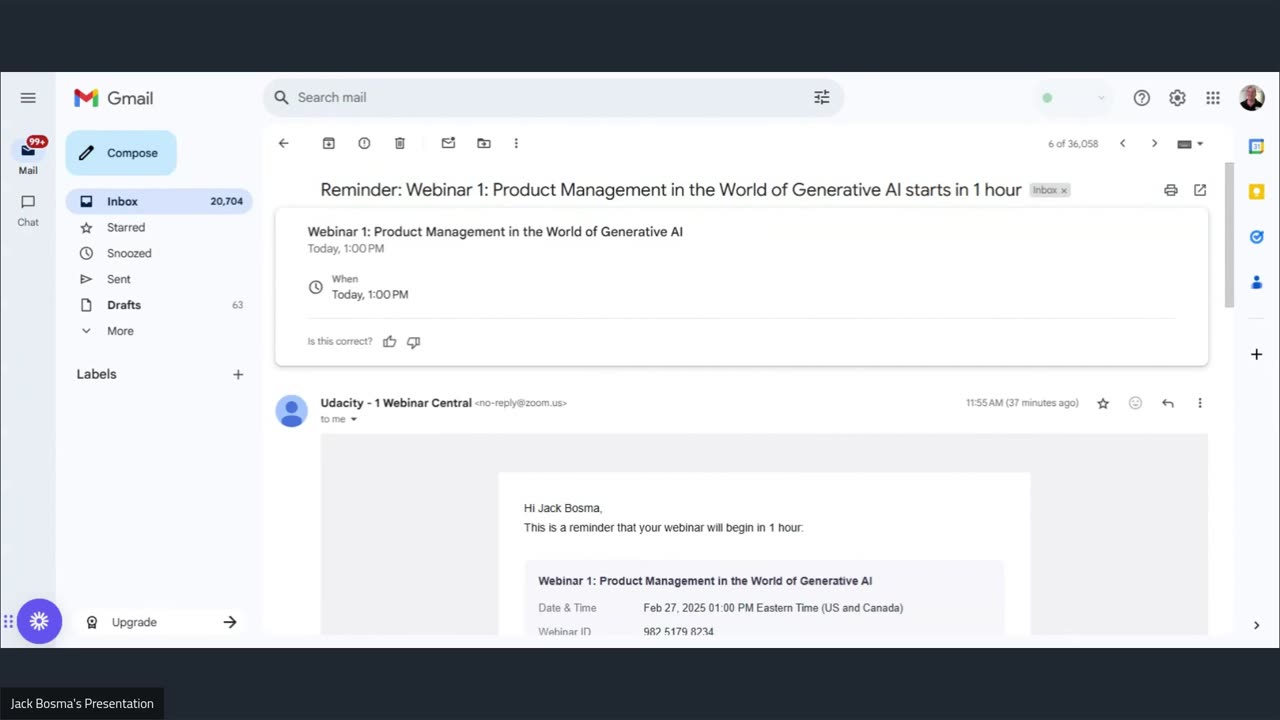The height and width of the screenshot is (720, 1280).
Task: Open the Support help icon
Action: [1142, 98]
